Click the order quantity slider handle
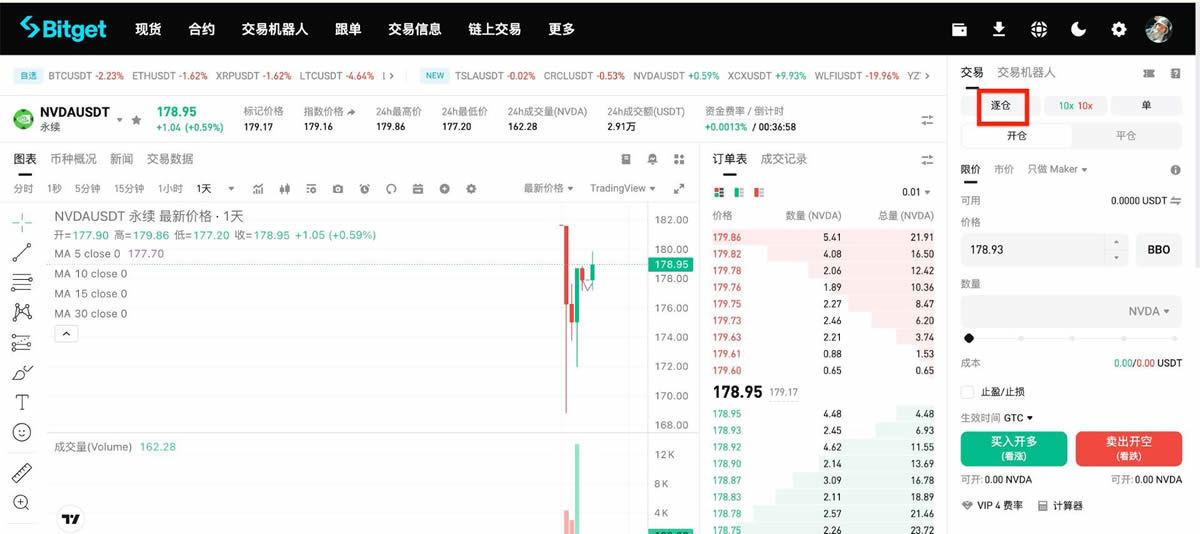 pyautogui.click(x=969, y=339)
